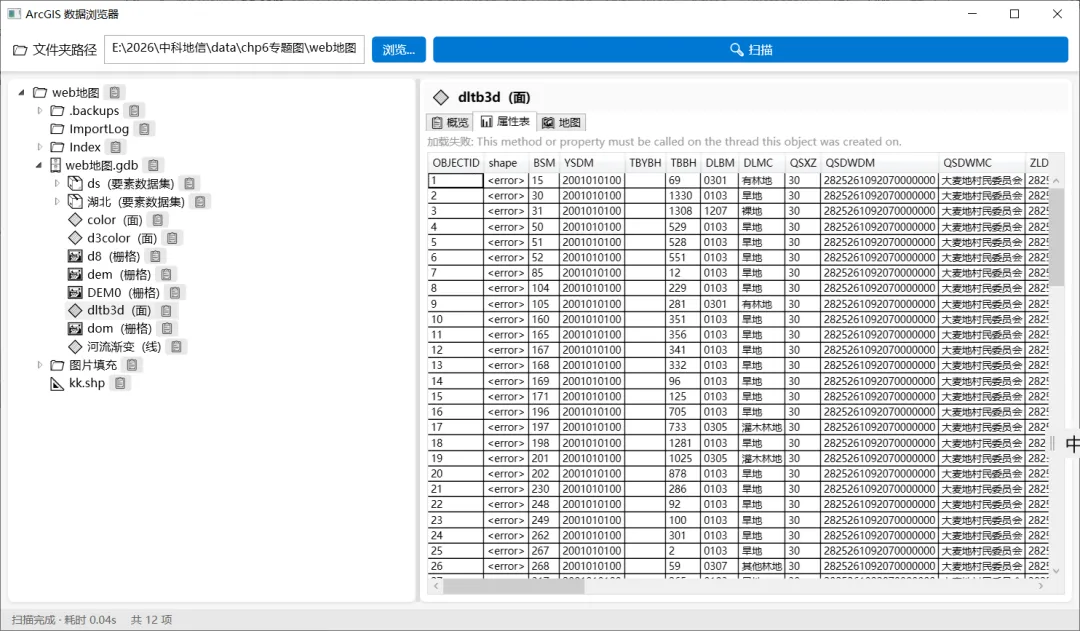Expand the ds feature dataset
The height and width of the screenshot is (631, 1080).
[57, 183]
